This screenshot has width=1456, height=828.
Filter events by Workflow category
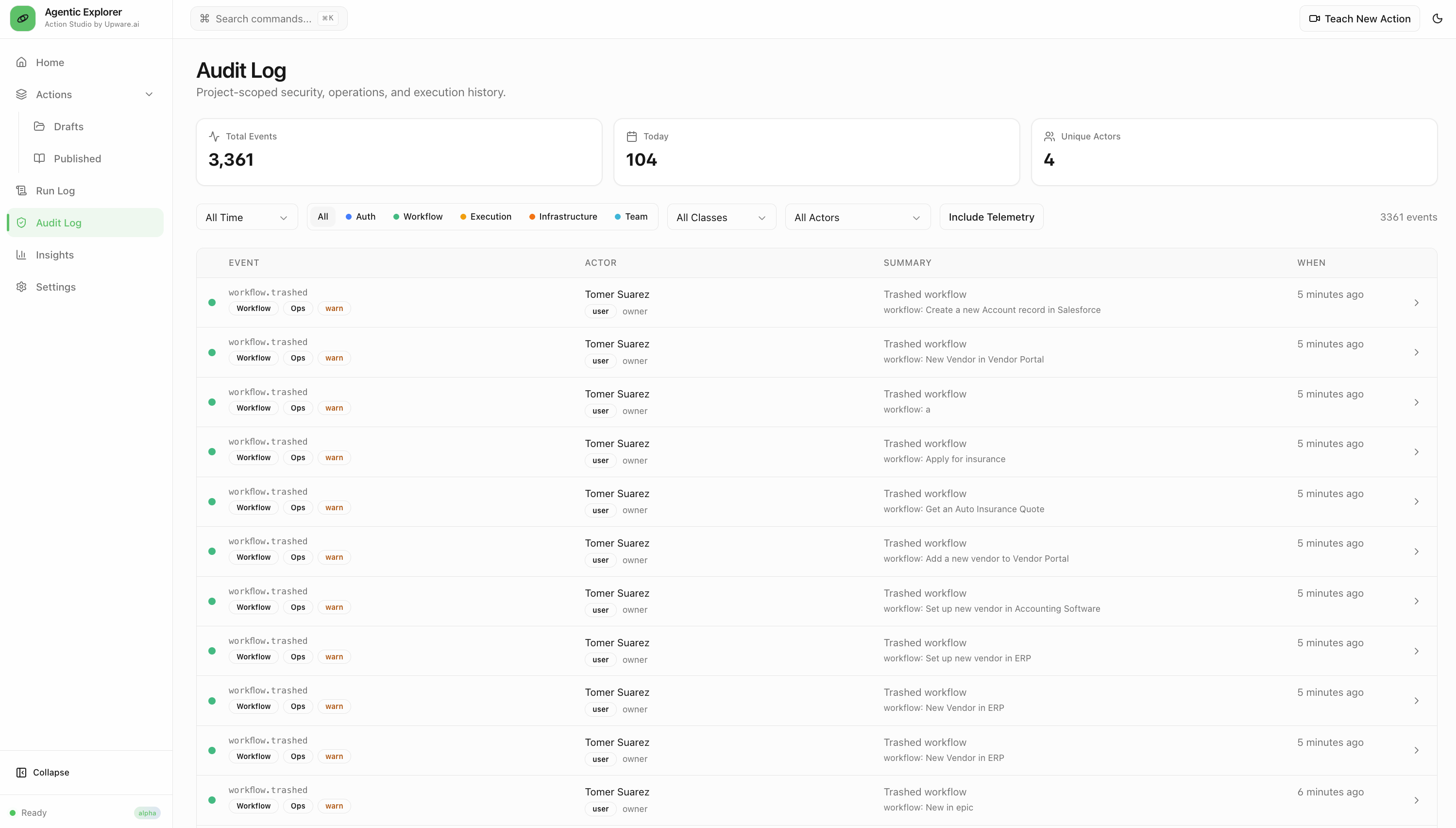[x=418, y=217]
